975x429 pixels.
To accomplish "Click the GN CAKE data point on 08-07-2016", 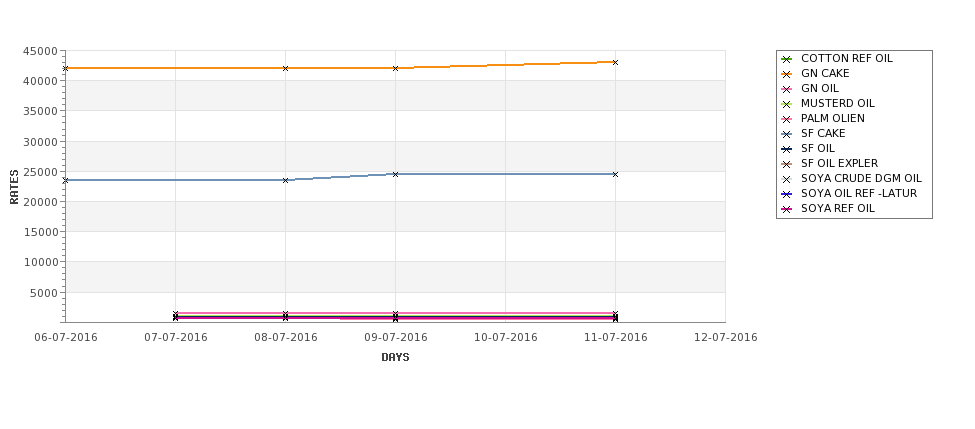I will pyautogui.click(x=285, y=68).
